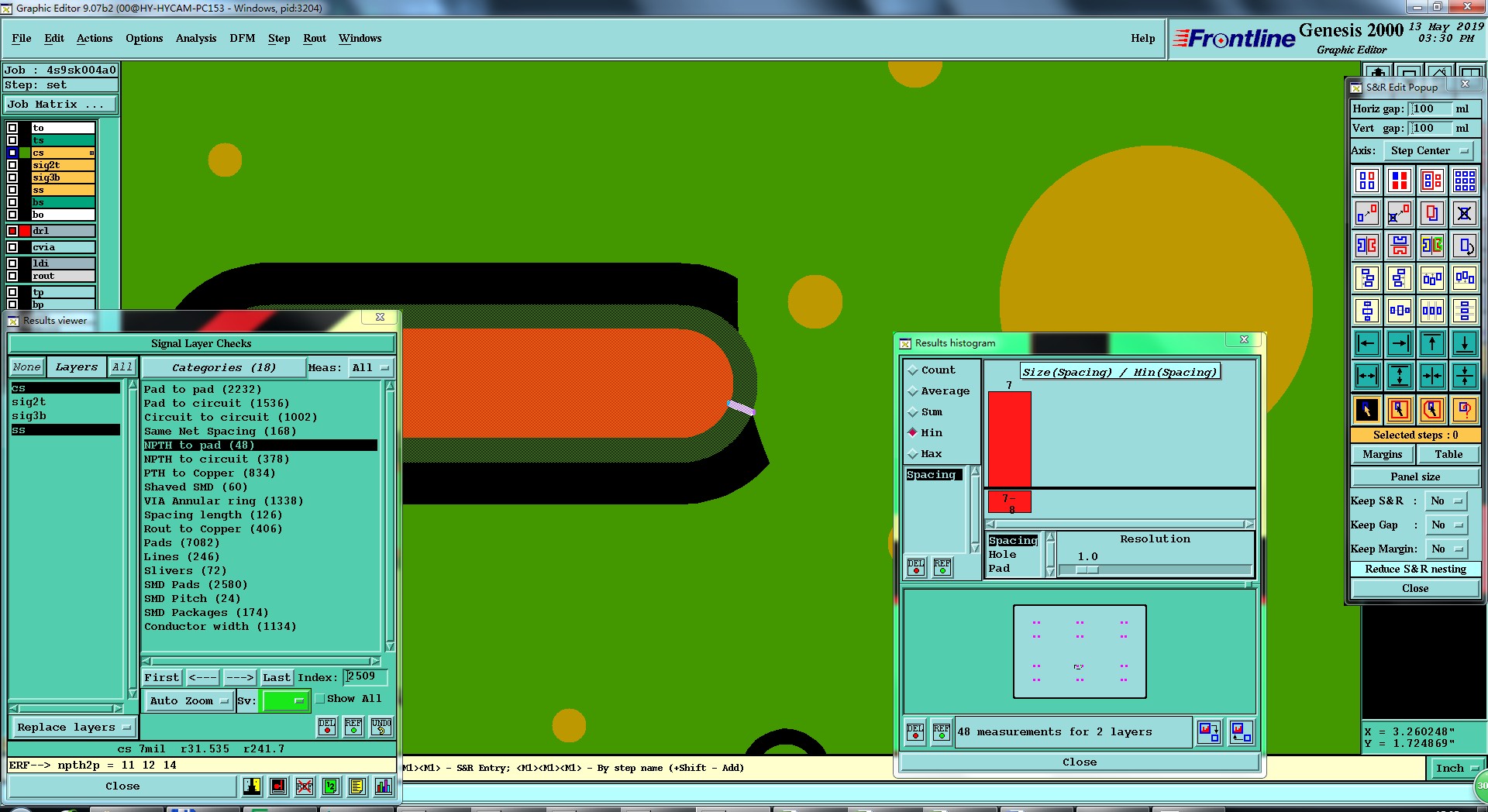1488x812 pixels.
Task: Click the Last result button
Action: (x=277, y=678)
